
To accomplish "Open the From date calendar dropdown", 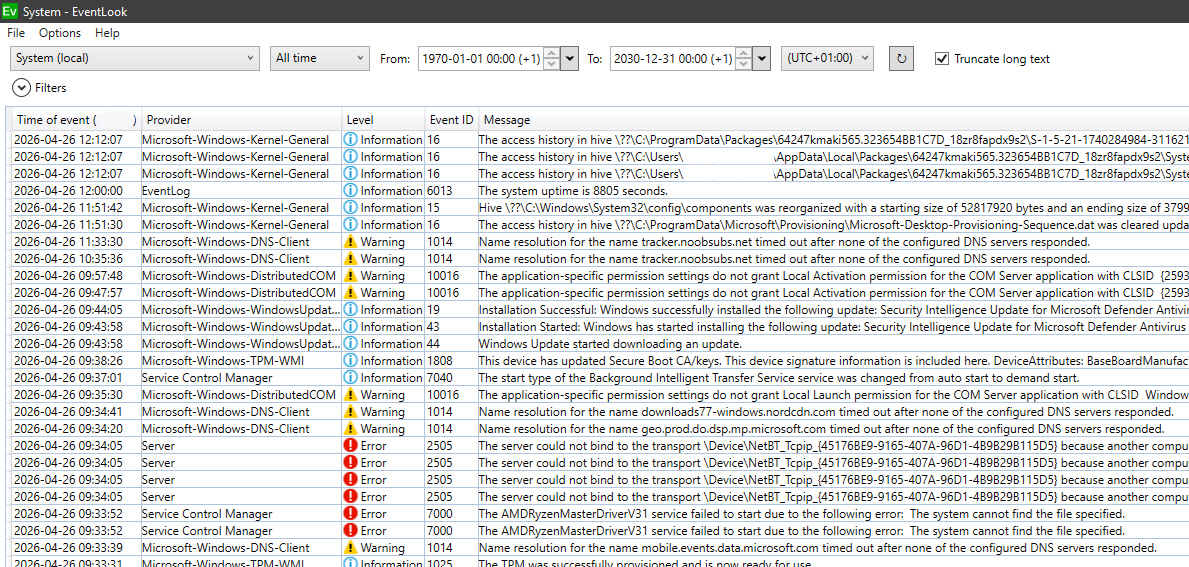I will (x=570, y=58).
